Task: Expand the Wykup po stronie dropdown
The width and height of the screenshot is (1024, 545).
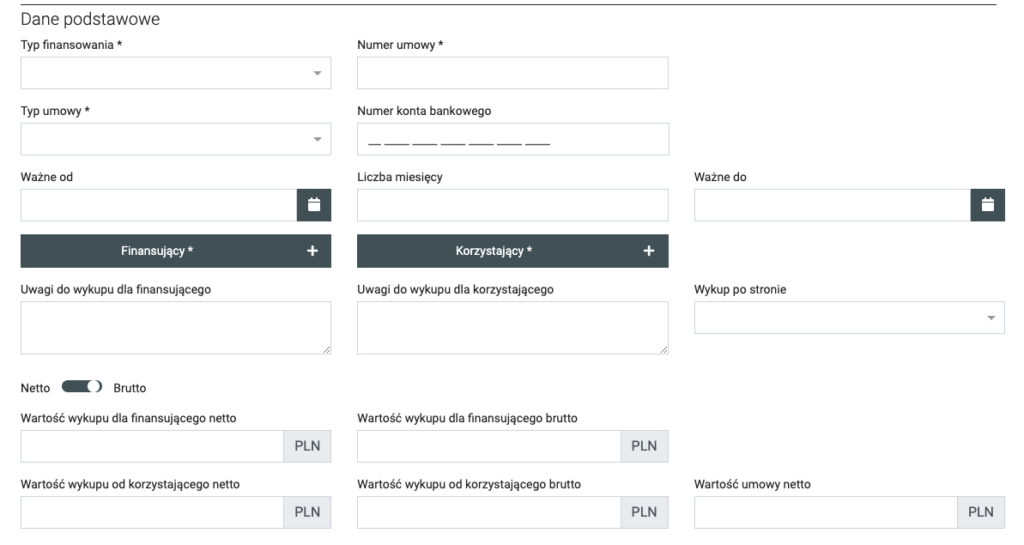Action: [x=849, y=317]
